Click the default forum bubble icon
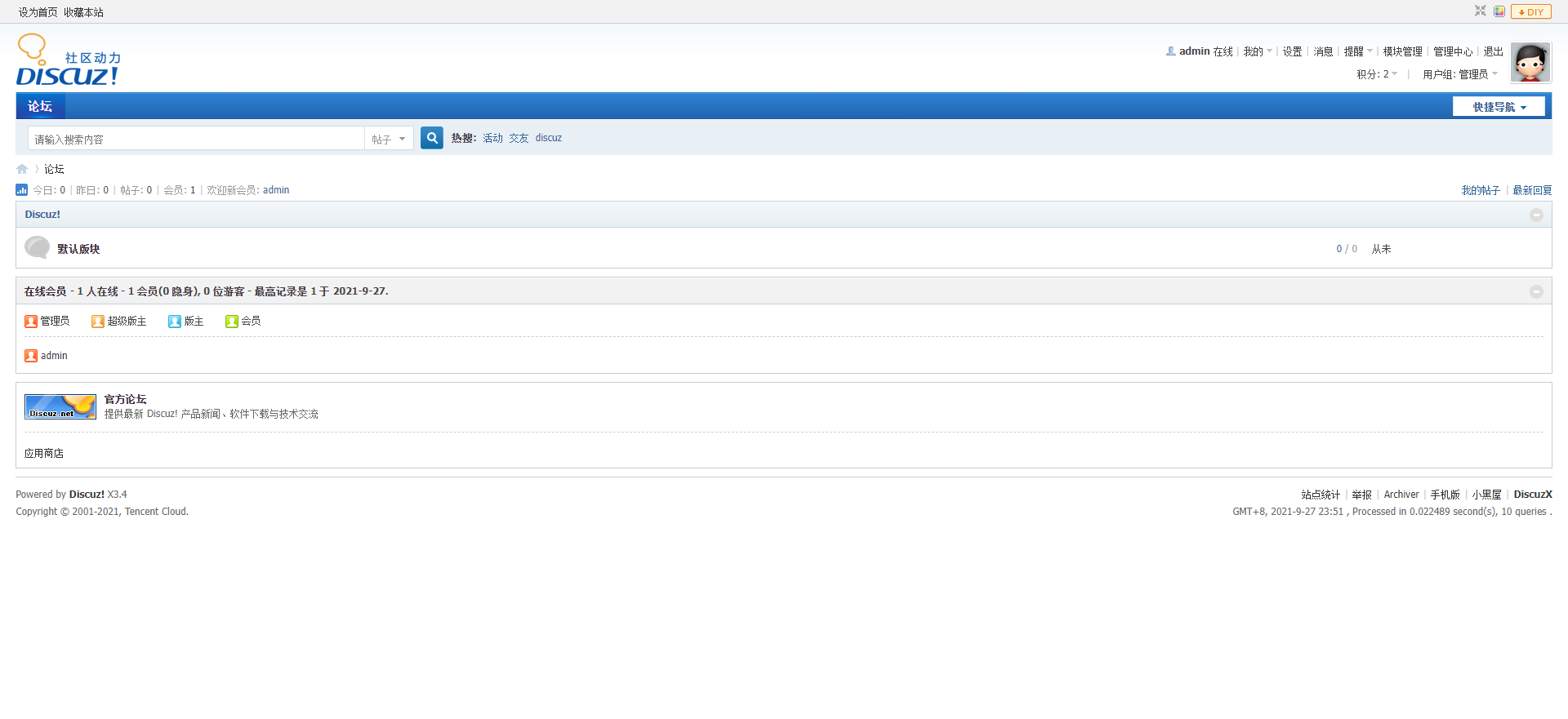The height and width of the screenshot is (719, 1568). (37, 247)
